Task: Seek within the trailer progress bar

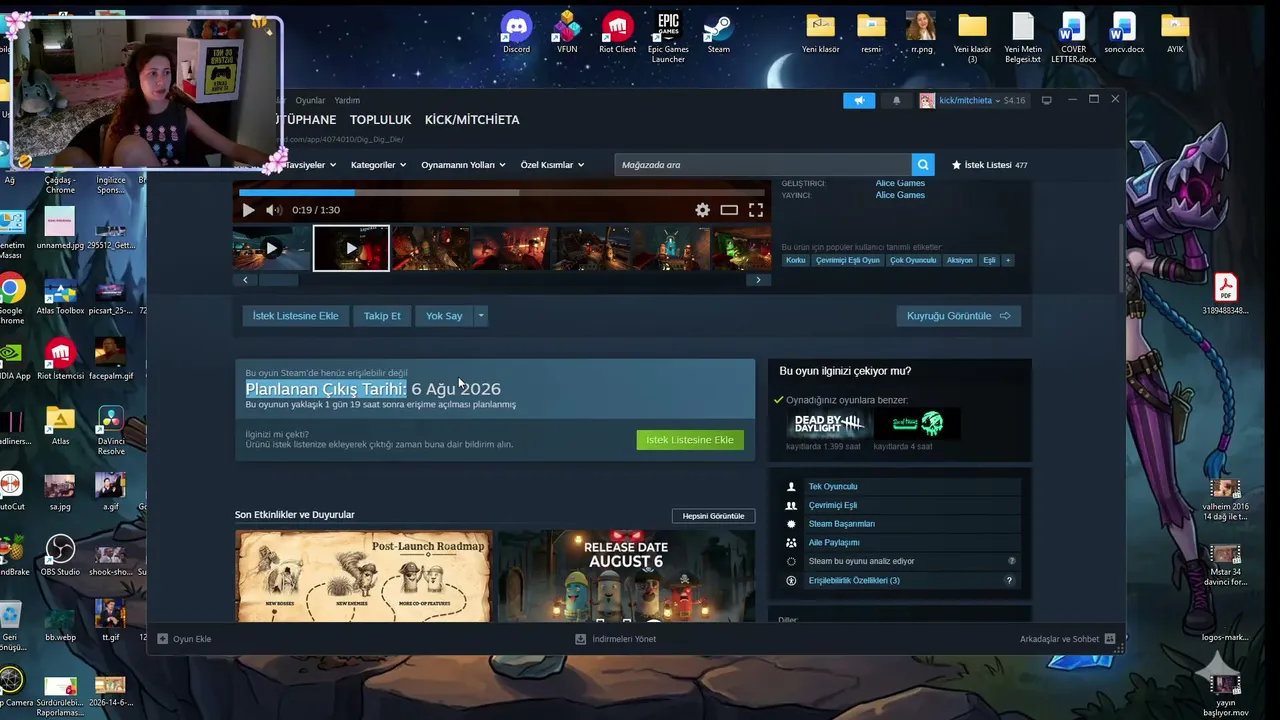Action: [x=502, y=192]
